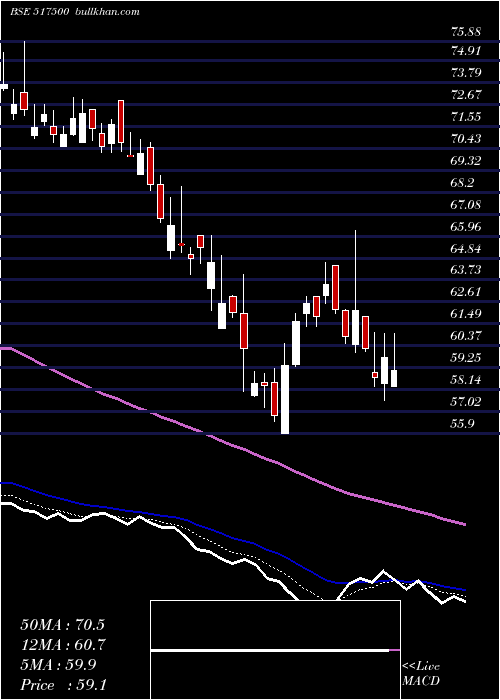
Task: Click the 72.67 price axis label
Action: [x=466, y=95]
